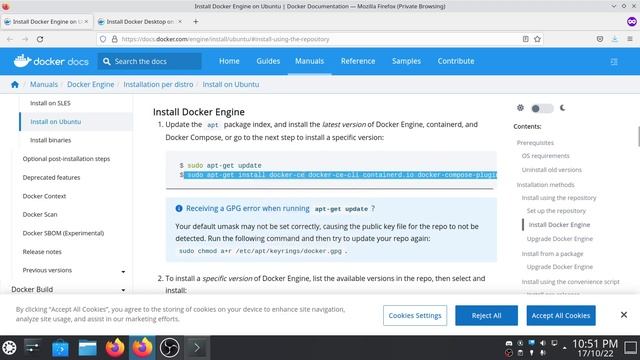640x360 pixels.
Task: Open the terminal launcher in taskbar
Action: tap(197, 348)
